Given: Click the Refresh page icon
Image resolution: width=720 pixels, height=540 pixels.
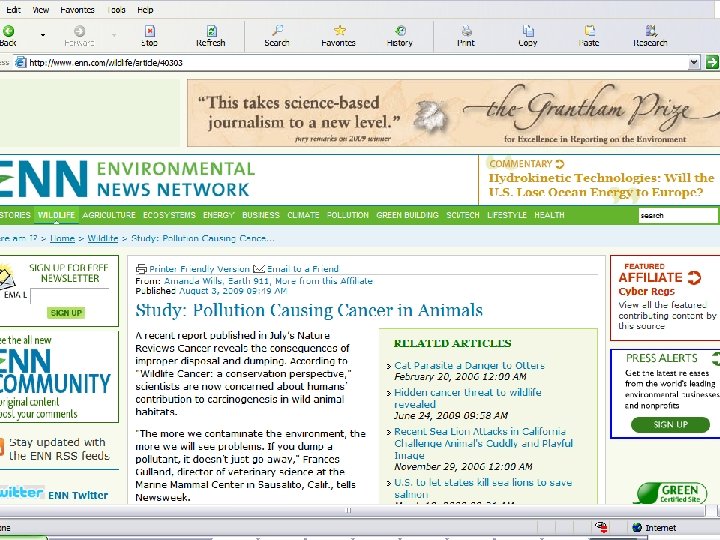Looking at the screenshot, I should (x=210, y=31).
